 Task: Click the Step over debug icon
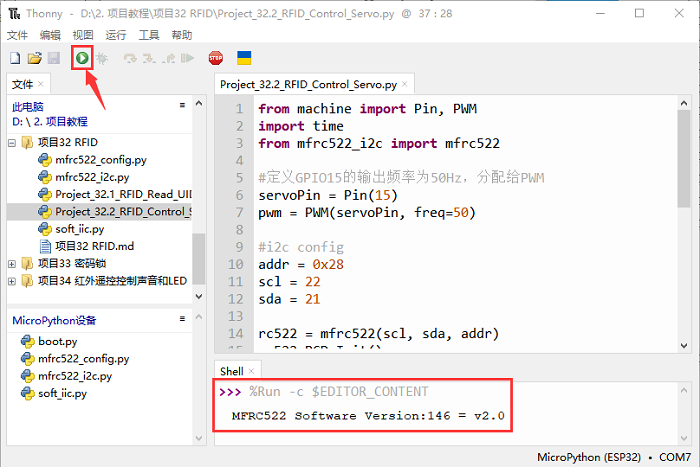tap(129, 59)
